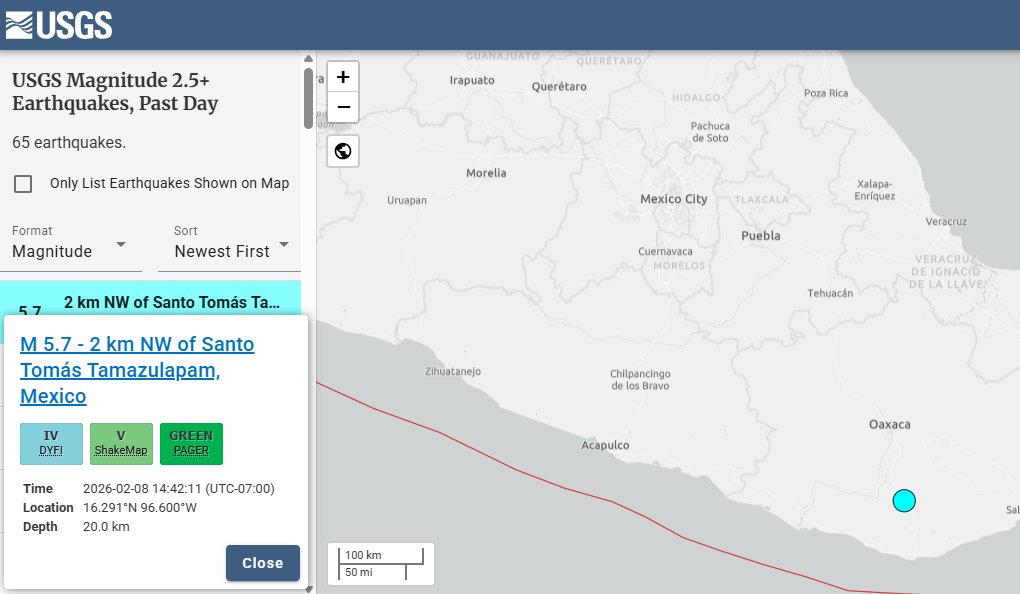Click the USGS logo
Screen dimensions: 1020x594
click(59, 25)
